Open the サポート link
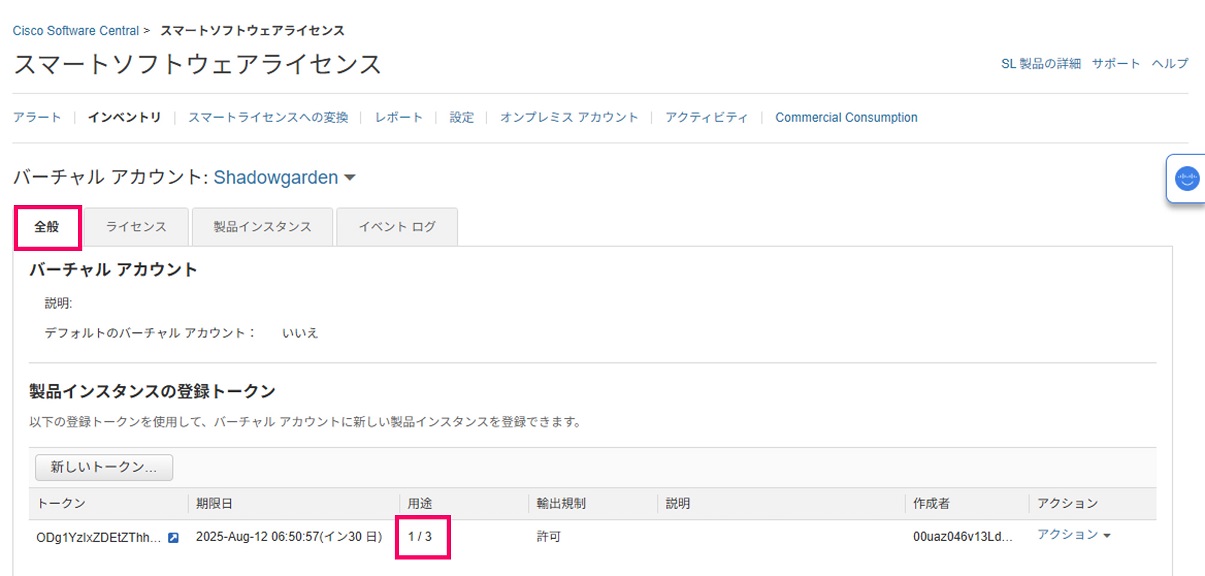 (1116, 63)
